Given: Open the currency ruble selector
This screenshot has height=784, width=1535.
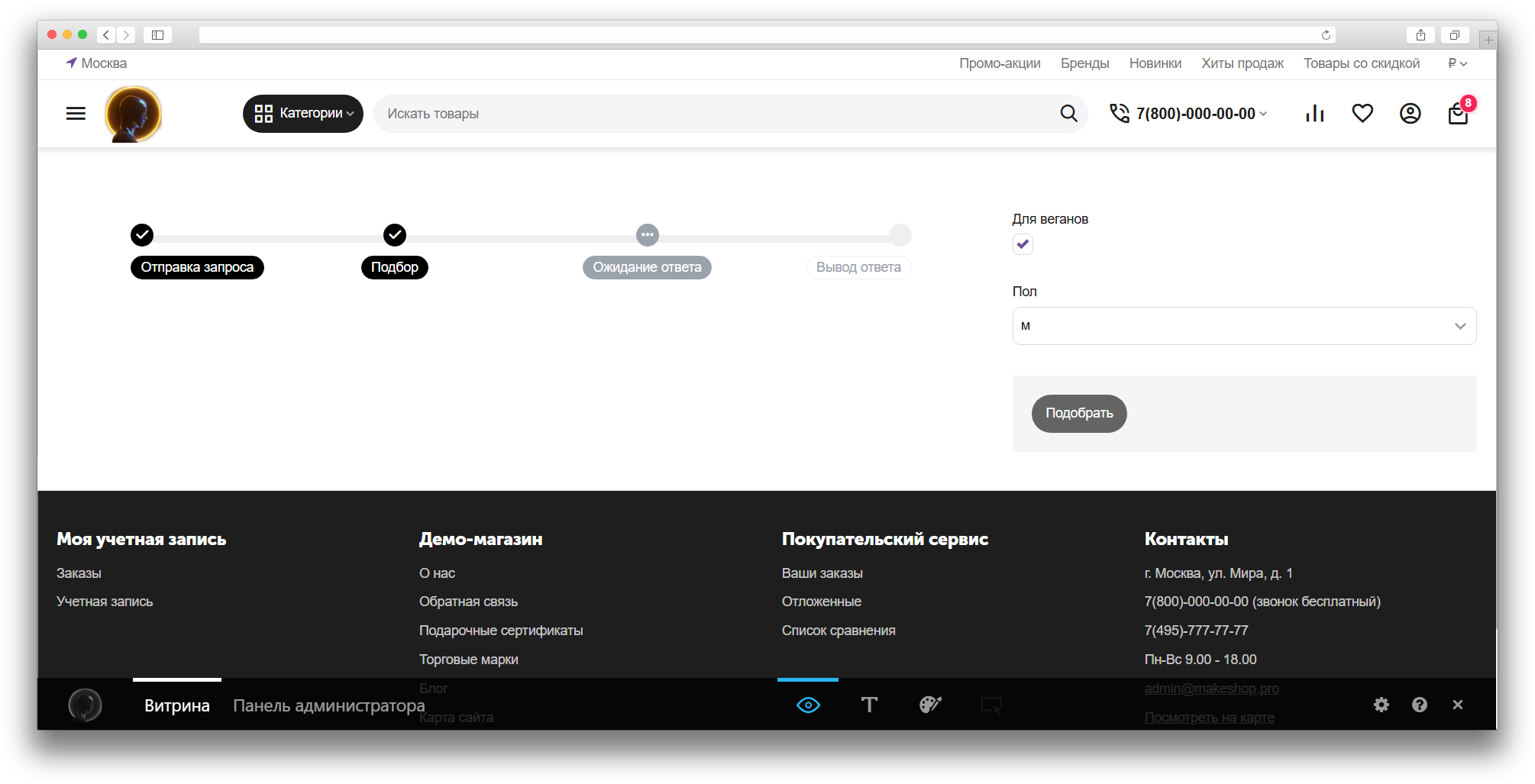Looking at the screenshot, I should coord(1457,63).
